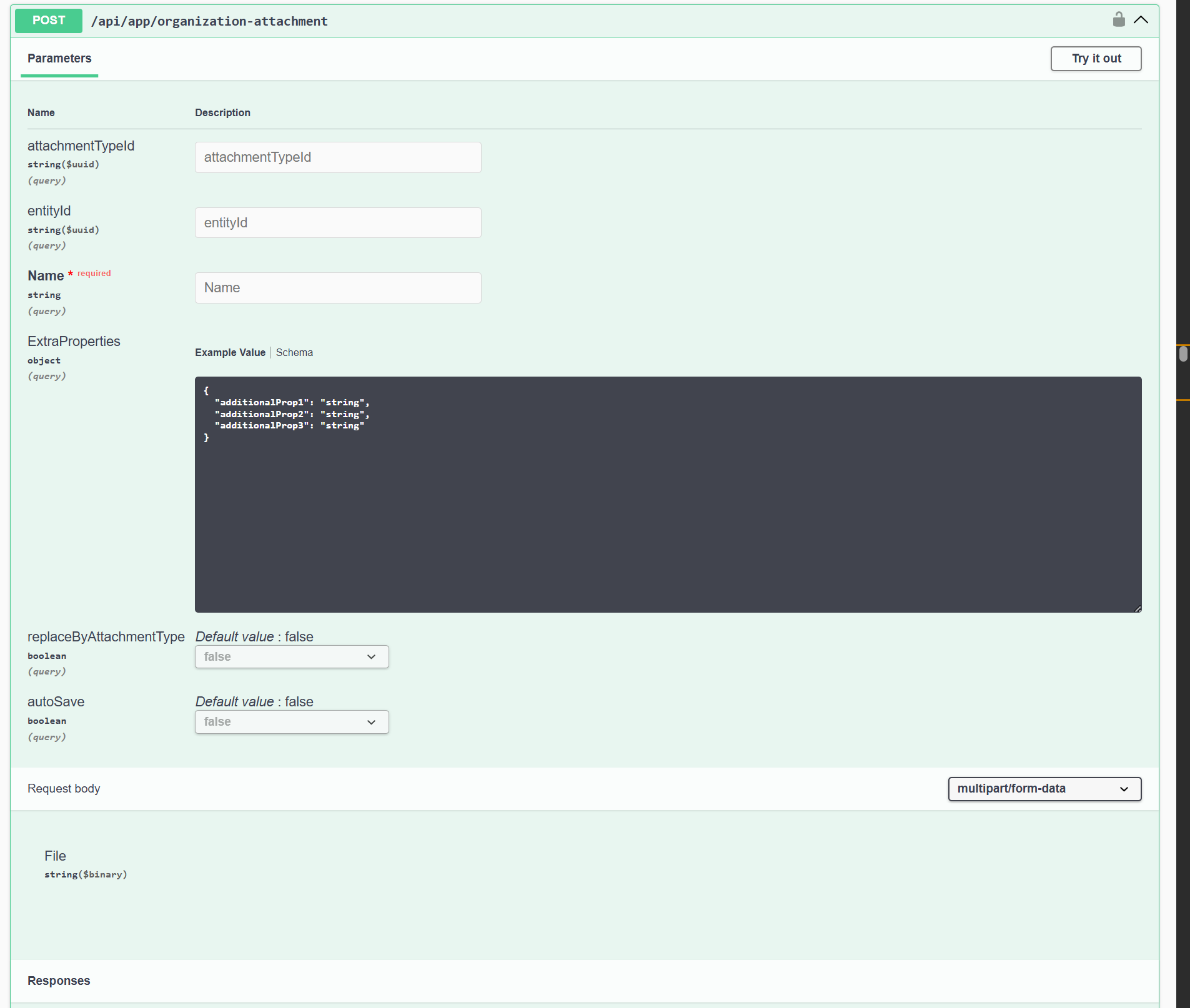
Task: Select the Example Value tab
Action: click(x=230, y=353)
